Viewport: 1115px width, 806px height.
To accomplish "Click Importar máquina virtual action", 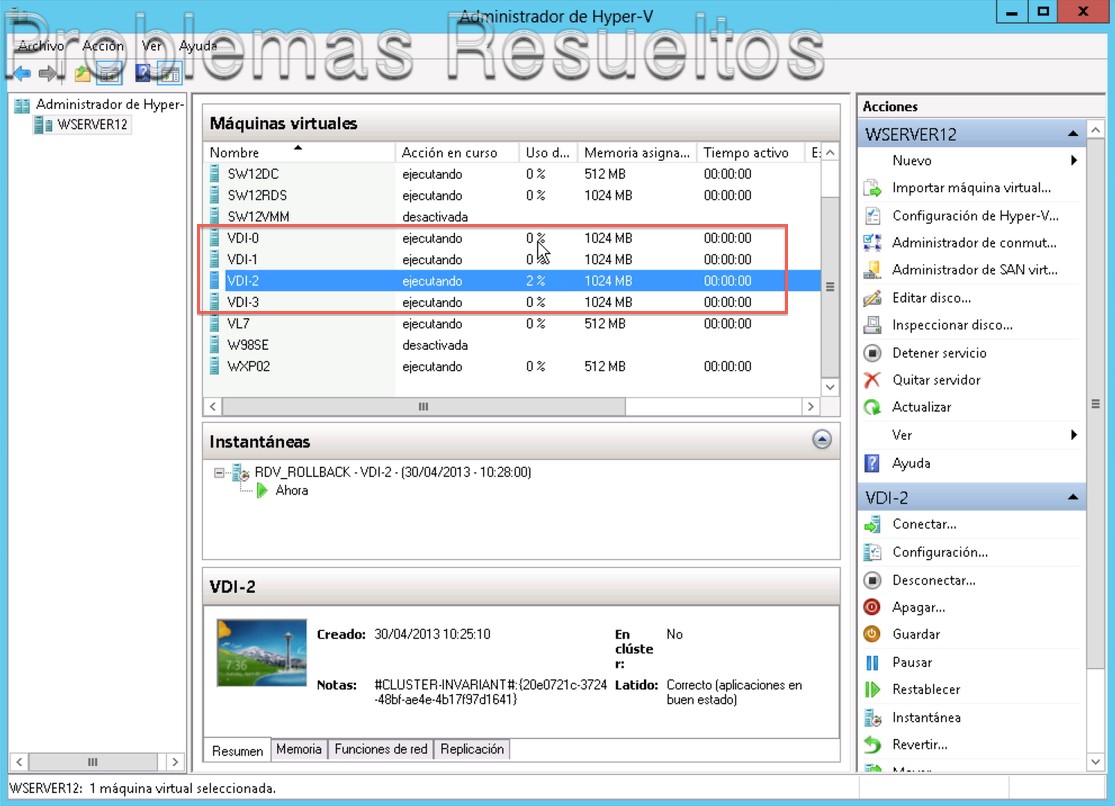I will click(971, 188).
